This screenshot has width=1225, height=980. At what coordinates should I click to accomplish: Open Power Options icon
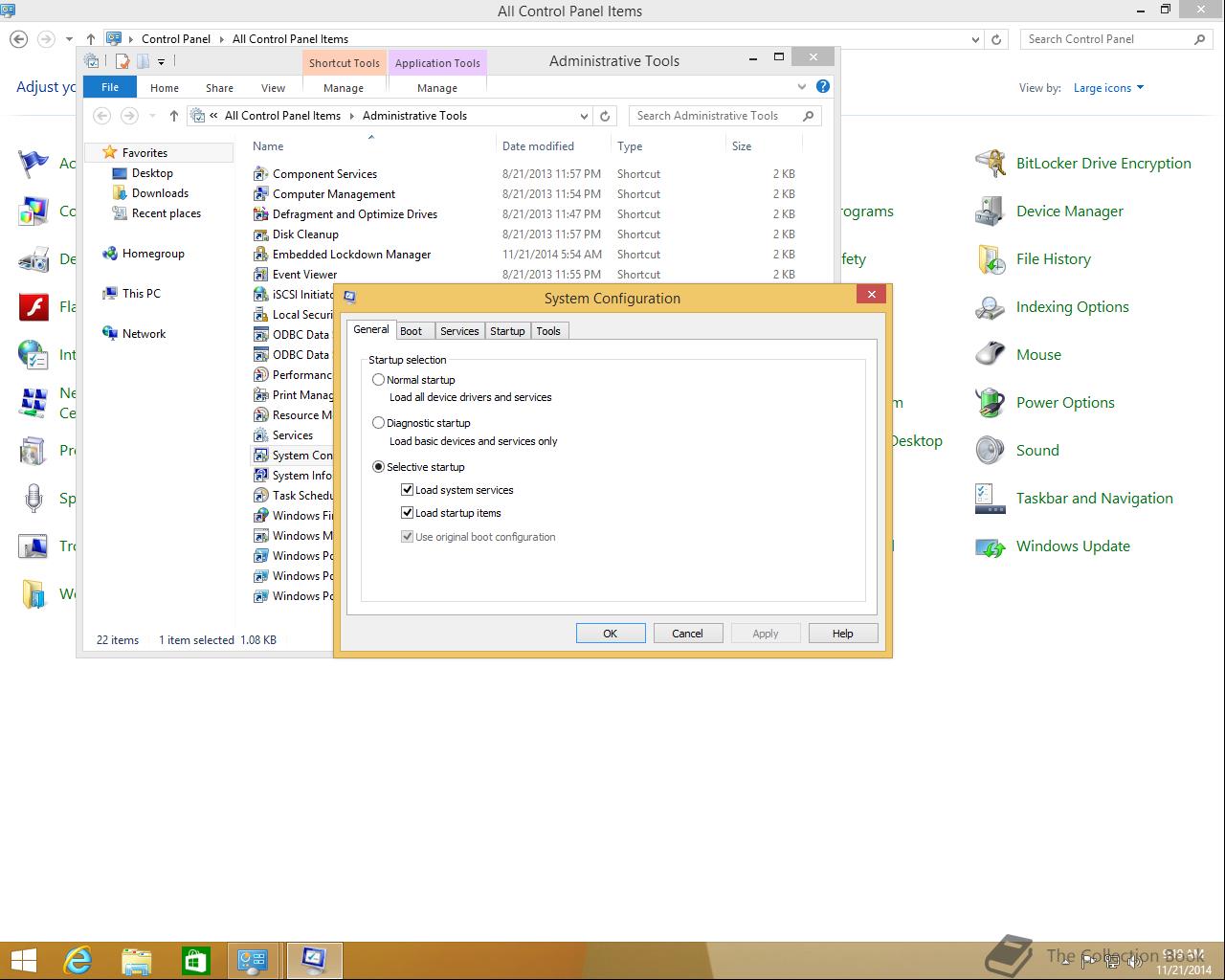(x=990, y=403)
